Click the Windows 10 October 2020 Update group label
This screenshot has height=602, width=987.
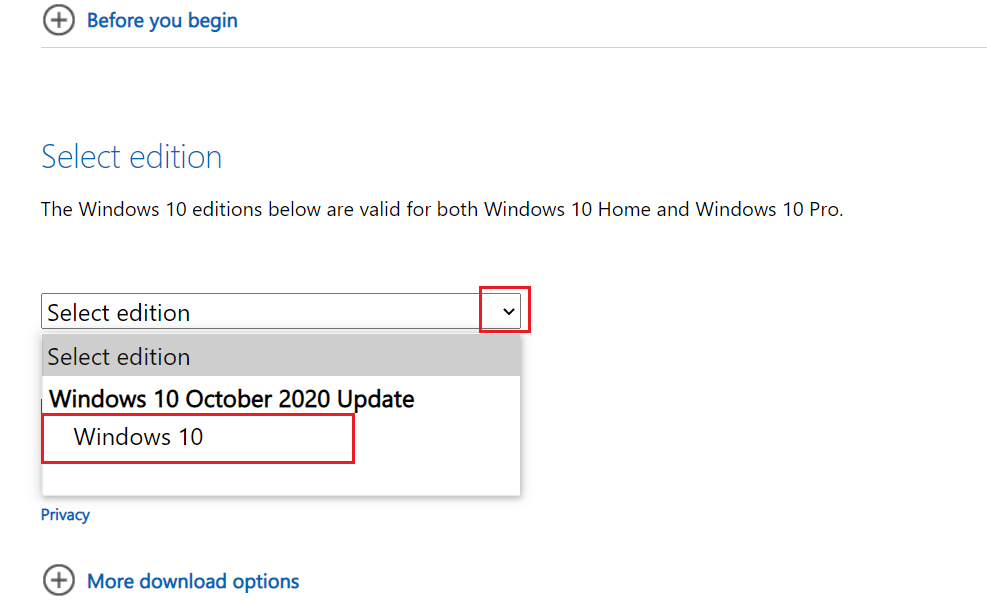pos(232,399)
